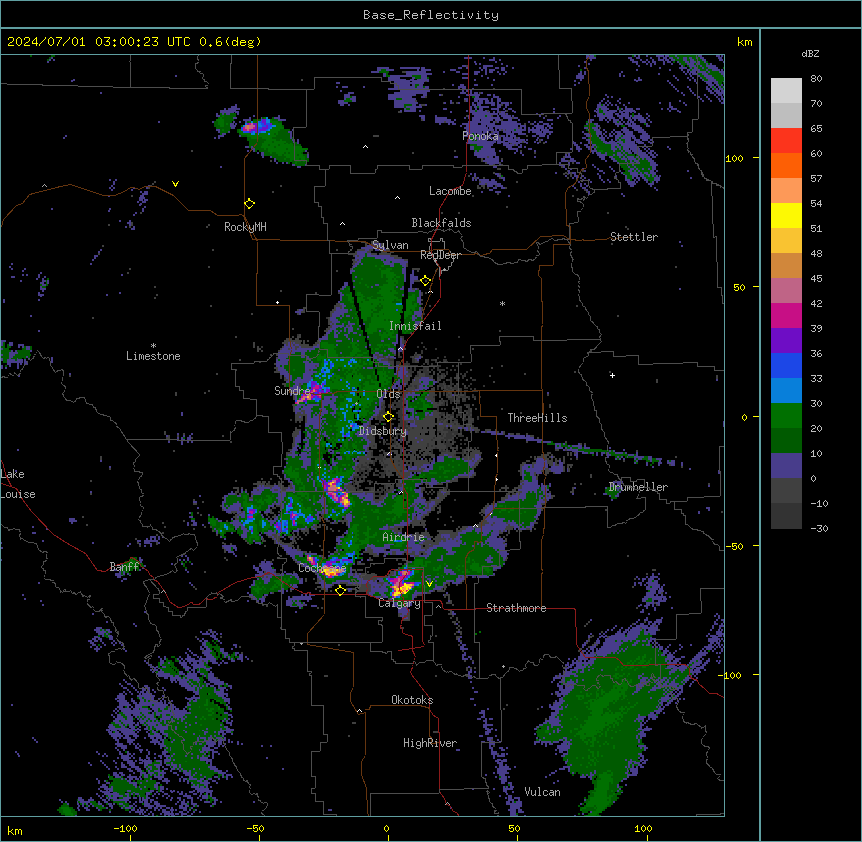Select the Airdrie town label

[x=403, y=537]
